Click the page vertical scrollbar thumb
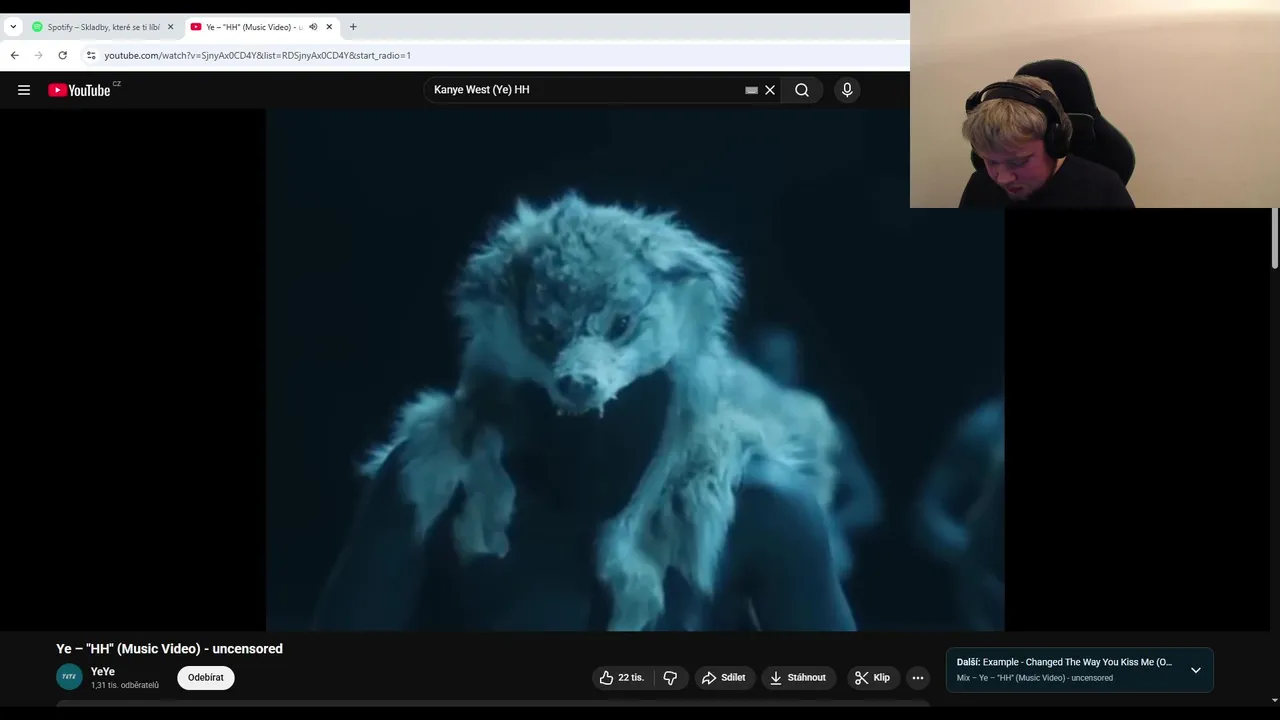The width and height of the screenshot is (1280, 720). pyautogui.click(x=1275, y=238)
